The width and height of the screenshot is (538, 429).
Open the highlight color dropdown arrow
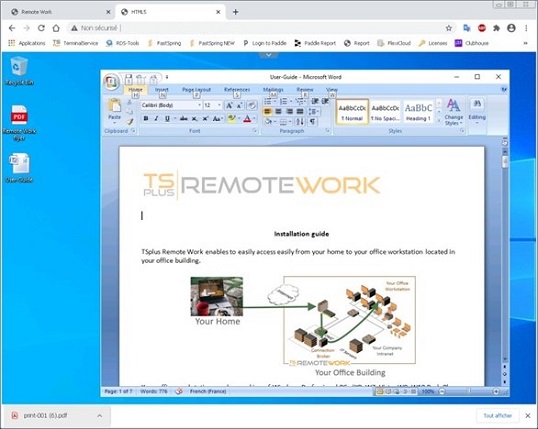pos(239,119)
